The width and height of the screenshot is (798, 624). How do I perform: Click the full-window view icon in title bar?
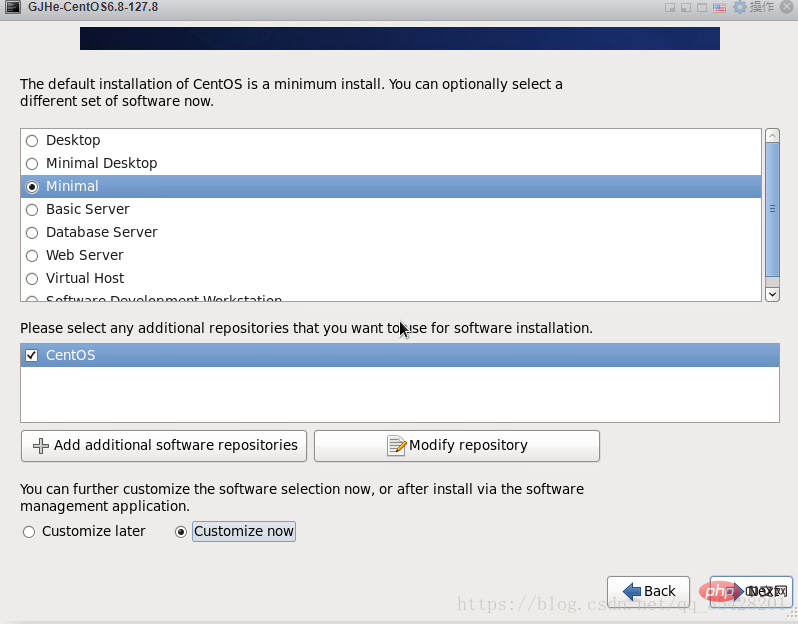coord(702,8)
